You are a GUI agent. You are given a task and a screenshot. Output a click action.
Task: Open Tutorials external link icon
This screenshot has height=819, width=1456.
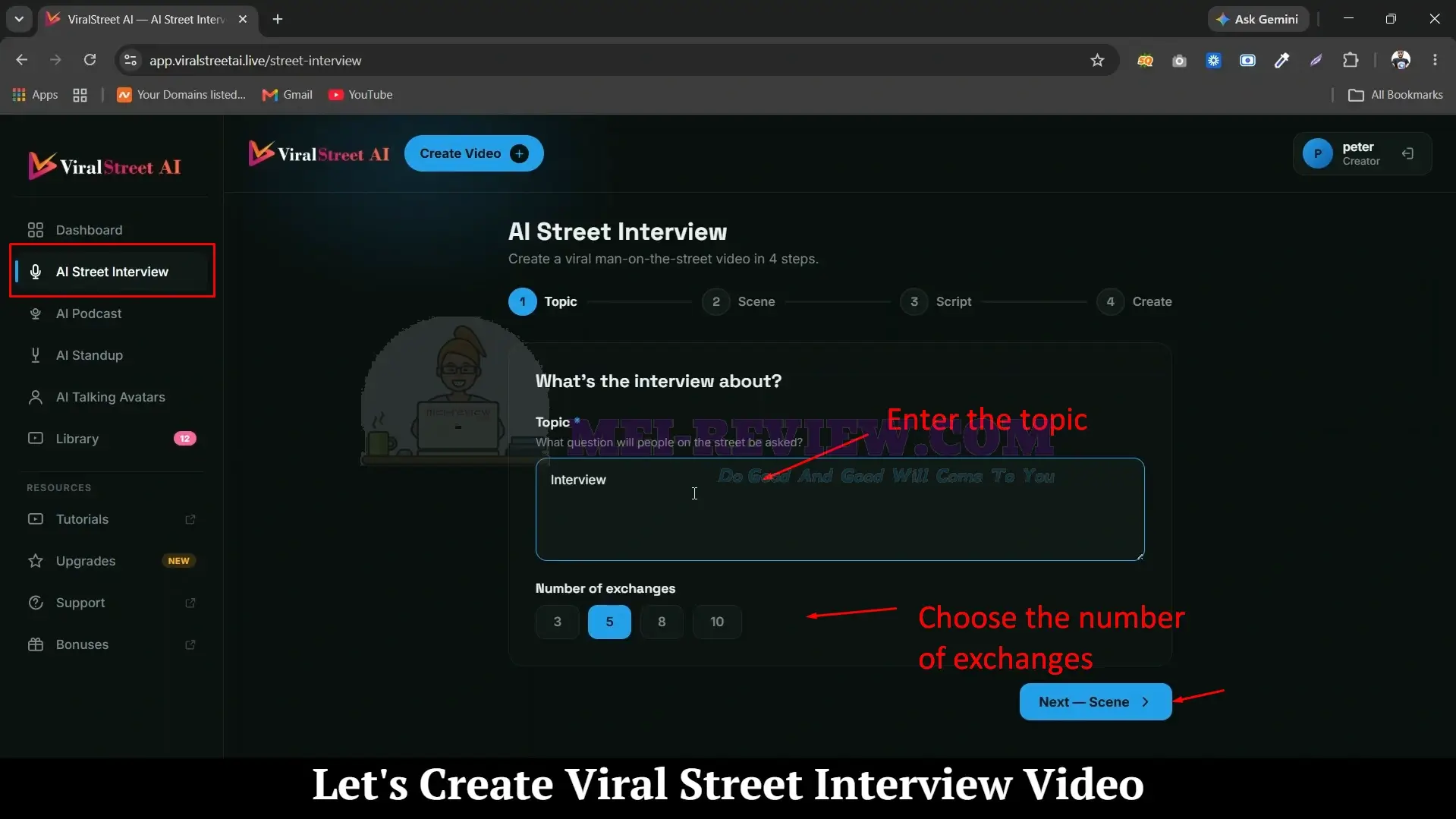(190, 519)
